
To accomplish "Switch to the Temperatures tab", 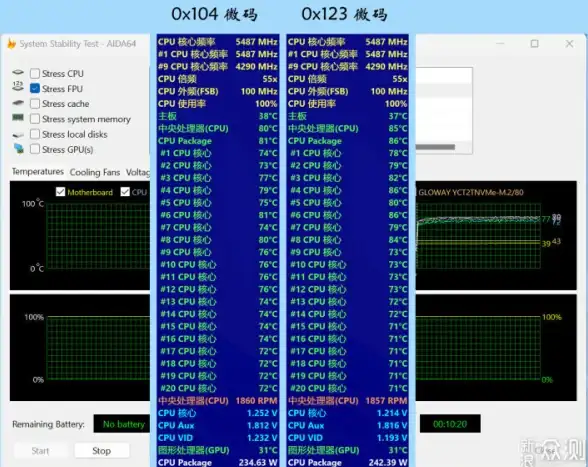I will click(38, 171).
